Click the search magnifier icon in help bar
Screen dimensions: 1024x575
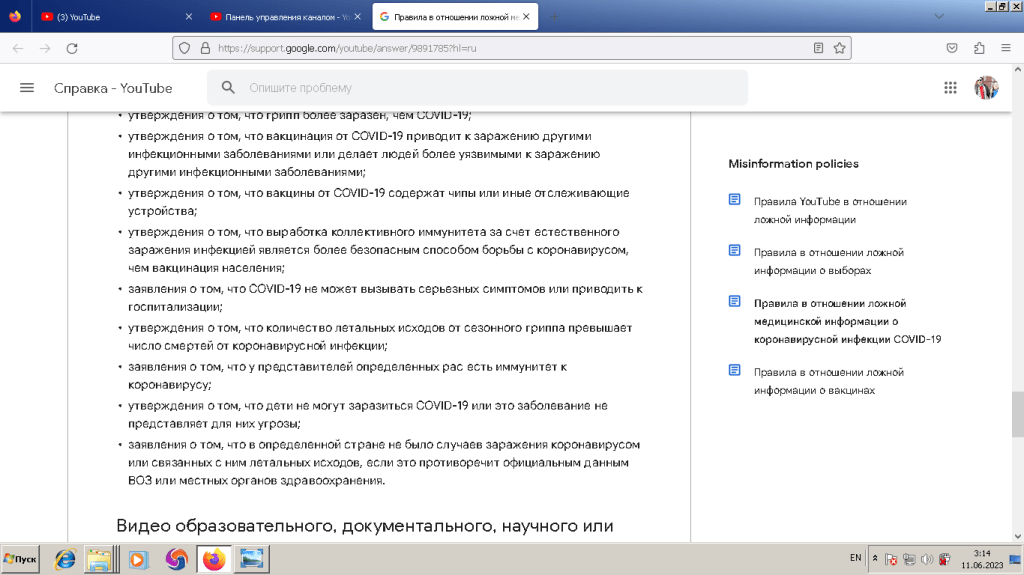pos(229,88)
